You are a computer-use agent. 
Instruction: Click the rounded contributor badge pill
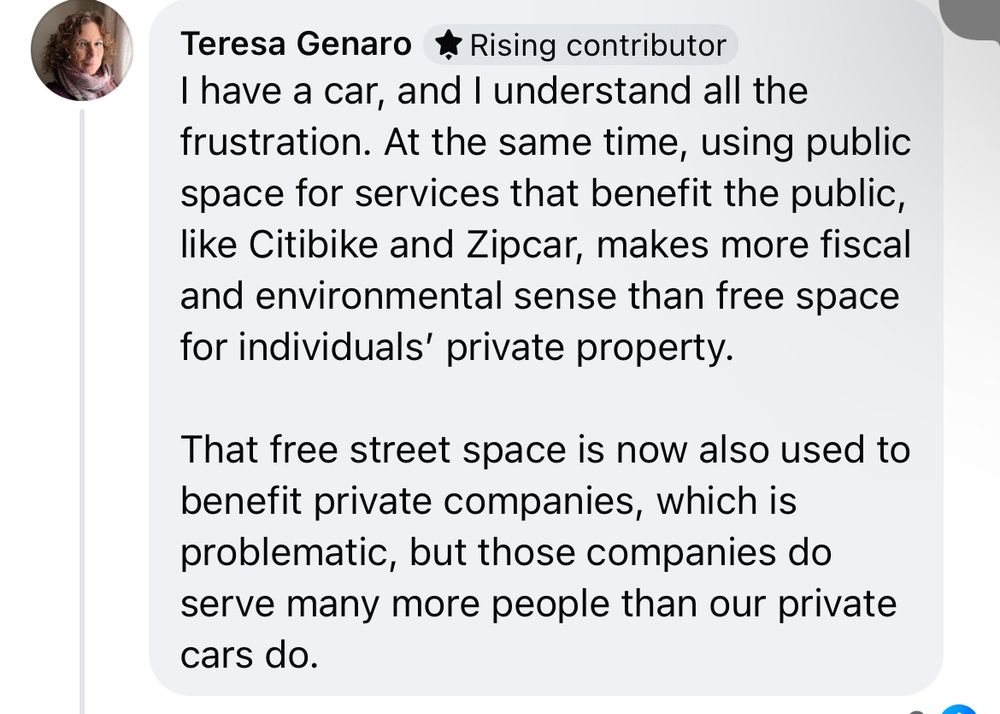580,45
